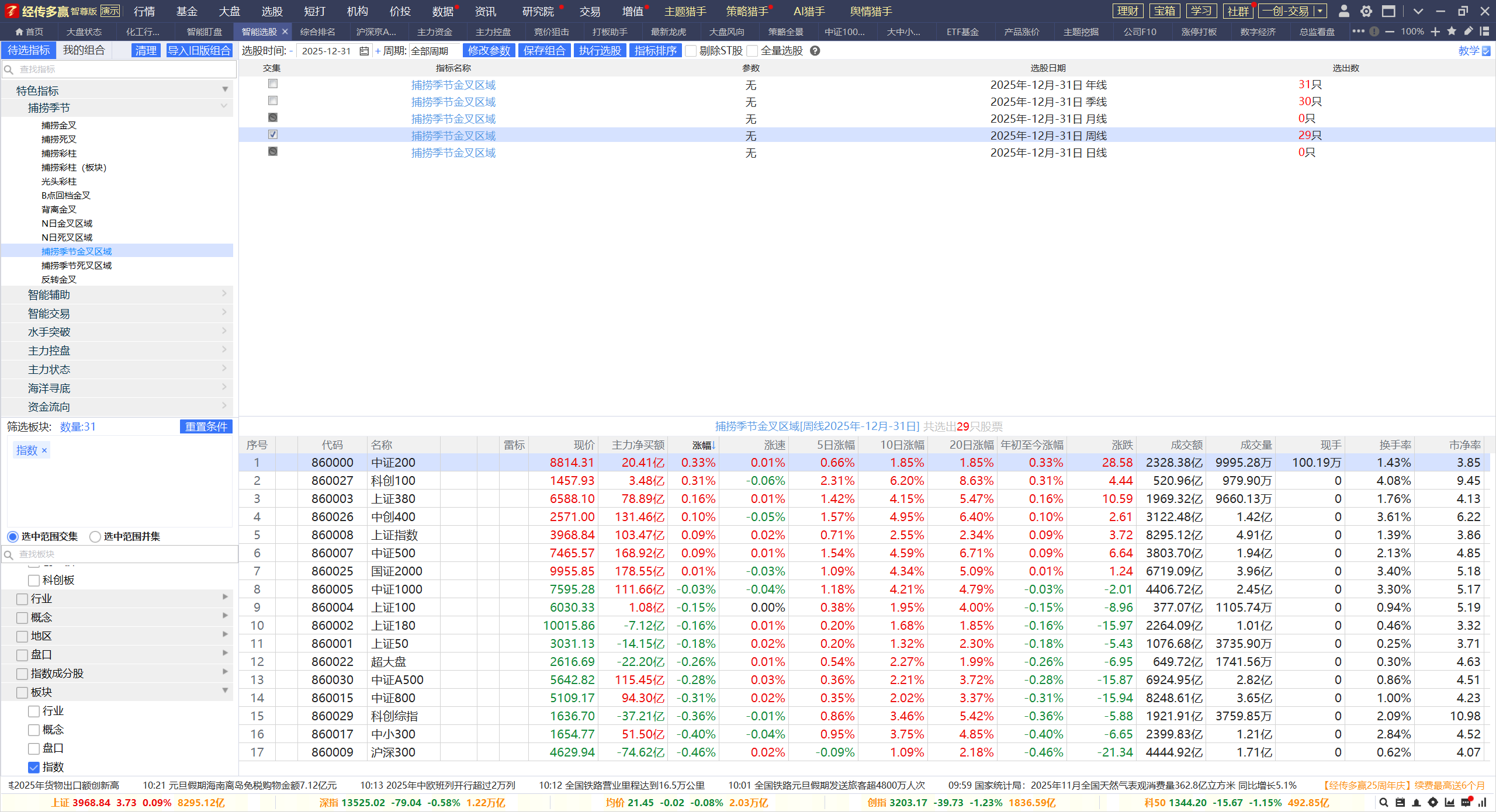The height and width of the screenshot is (812, 1496).
Task: Select the 选中范围并集 radio button
Action: [95, 536]
